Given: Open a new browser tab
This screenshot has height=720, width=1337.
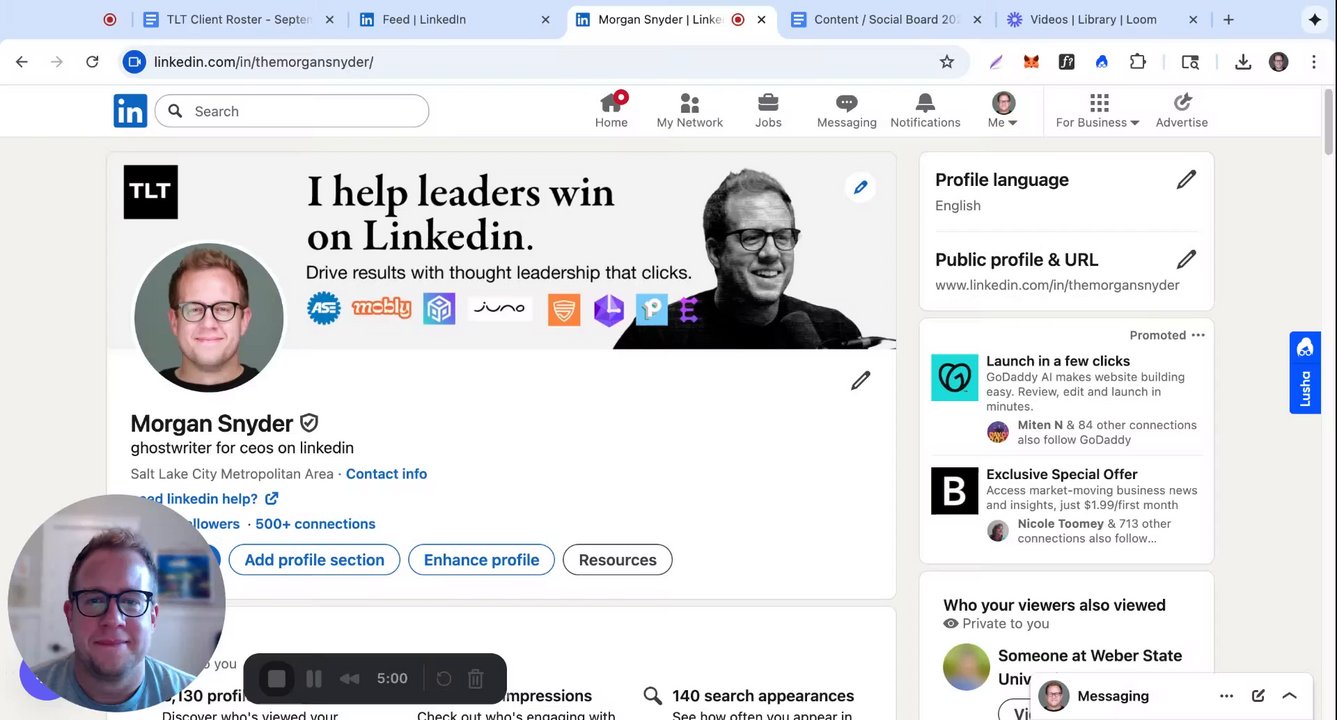Looking at the screenshot, I should click(1228, 19).
